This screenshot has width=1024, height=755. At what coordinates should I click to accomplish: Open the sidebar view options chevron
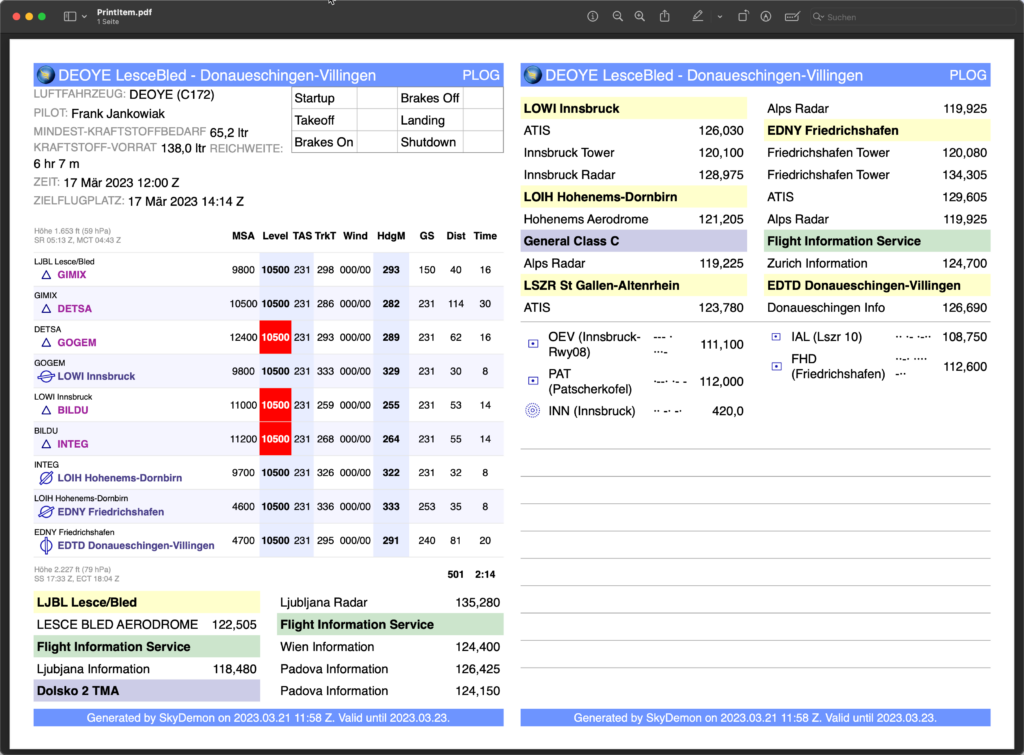[84, 17]
